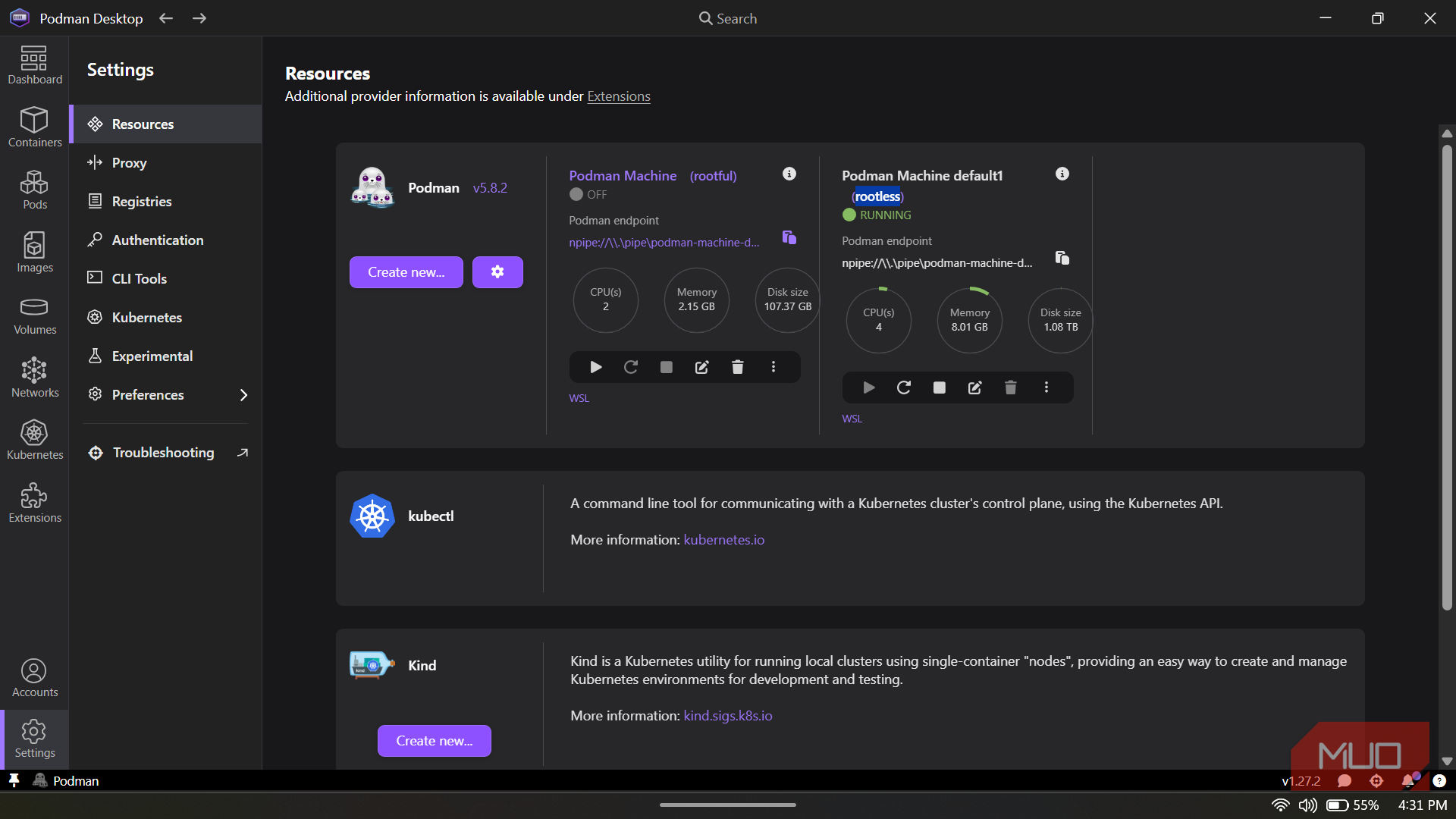This screenshot has width=1456, height=819.
Task: Open the kind.sigs.k8s.io link
Action: [x=728, y=715]
